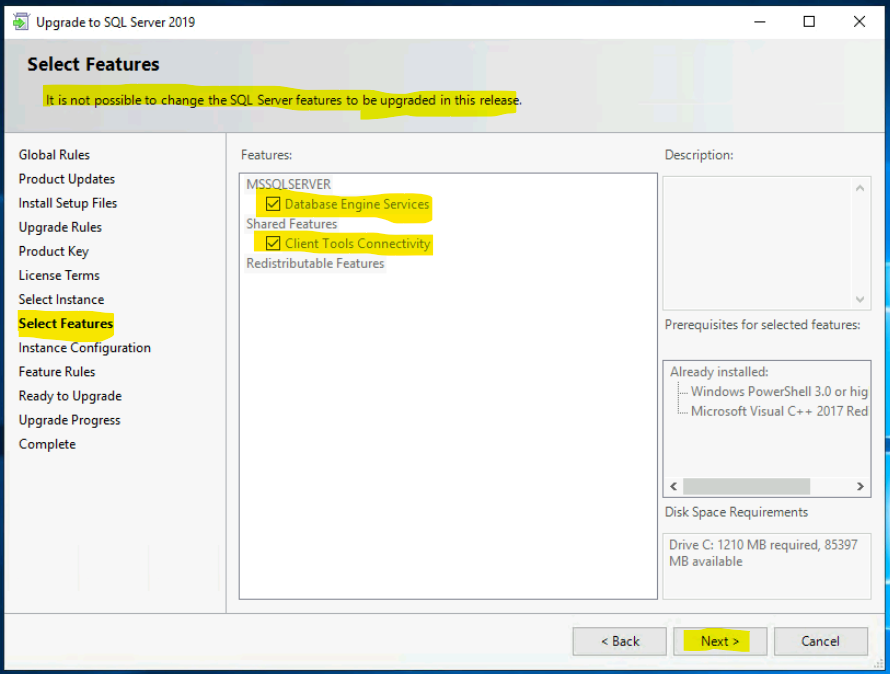Click the Database Engine Services label
890x674 pixels.
(x=357, y=204)
